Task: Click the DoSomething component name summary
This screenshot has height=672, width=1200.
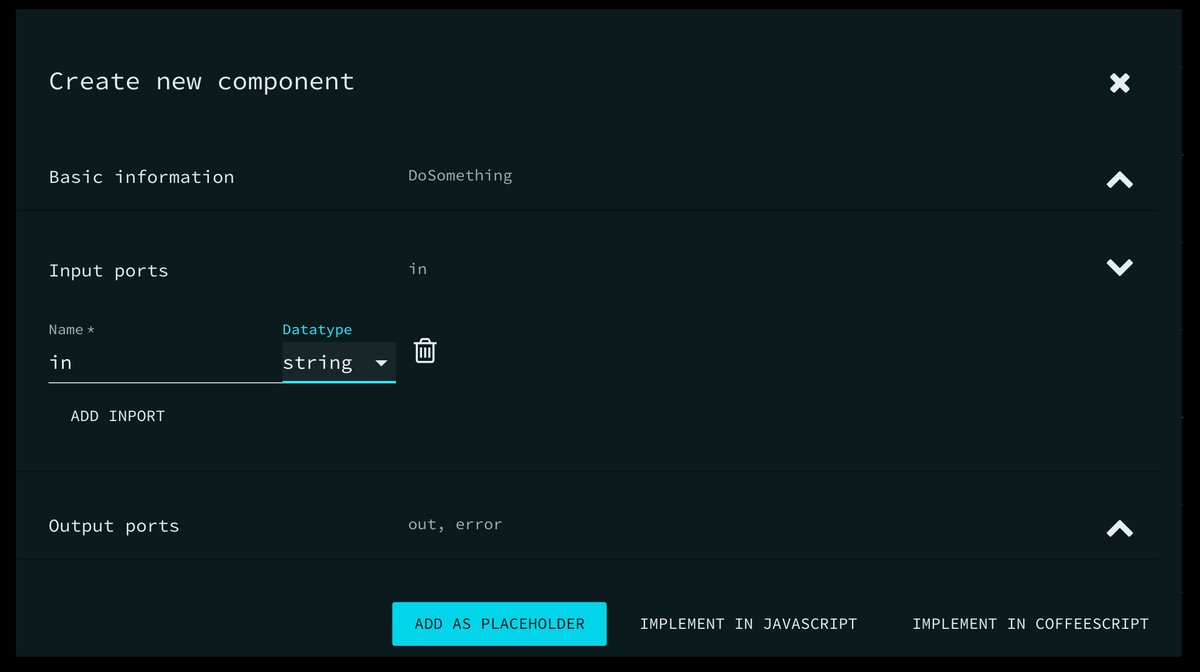Action: (460, 175)
